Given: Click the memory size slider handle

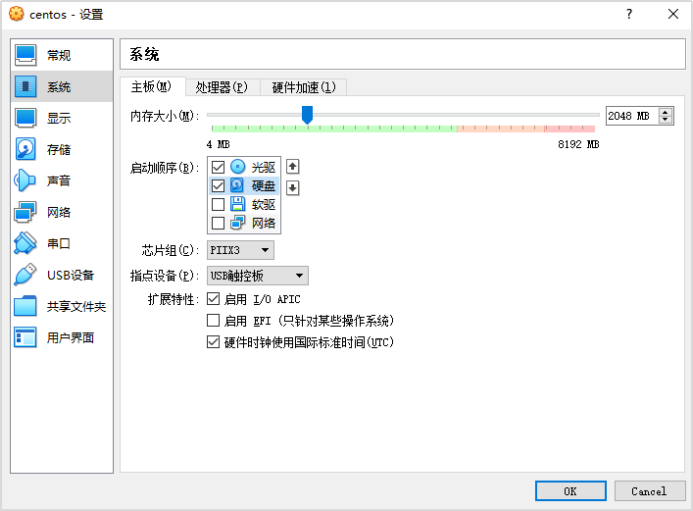Looking at the screenshot, I should click(x=307, y=115).
